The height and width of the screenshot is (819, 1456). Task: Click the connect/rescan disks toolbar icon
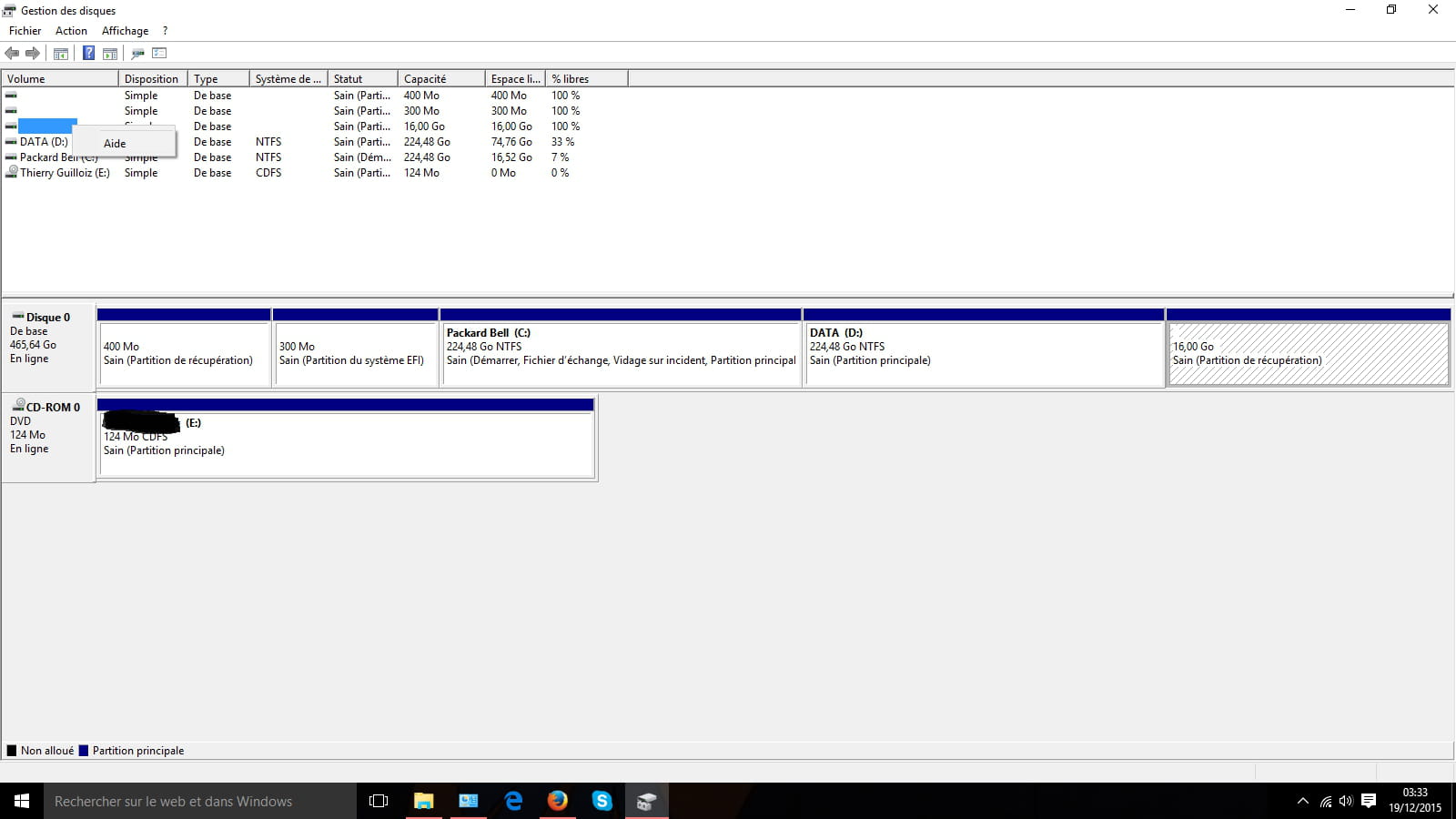(137, 53)
